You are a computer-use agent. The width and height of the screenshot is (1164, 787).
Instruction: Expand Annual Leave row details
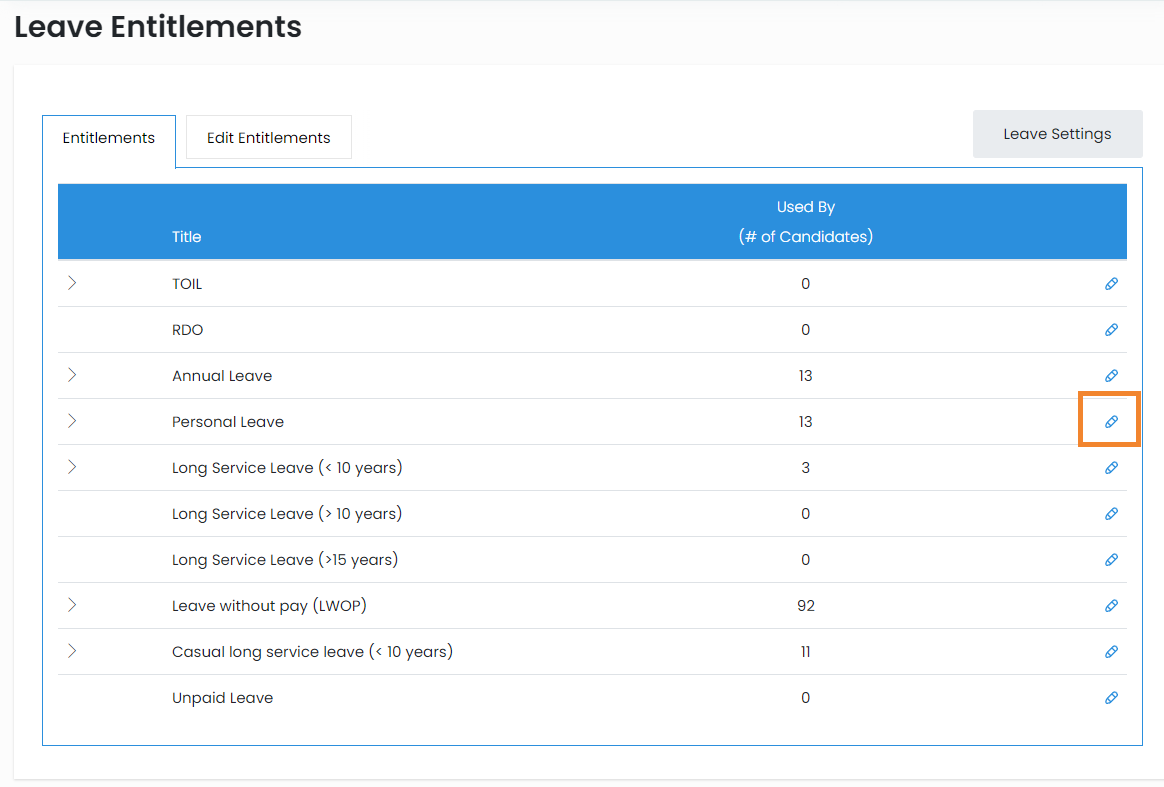click(72, 375)
